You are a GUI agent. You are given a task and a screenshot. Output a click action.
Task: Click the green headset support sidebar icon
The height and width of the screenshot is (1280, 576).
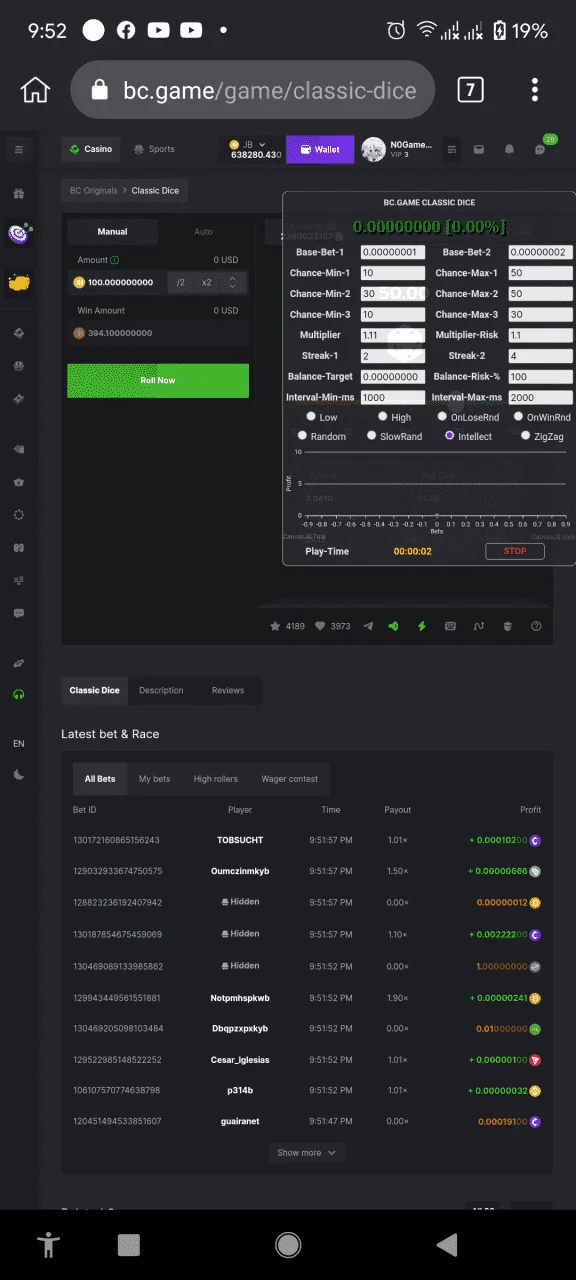click(18, 695)
